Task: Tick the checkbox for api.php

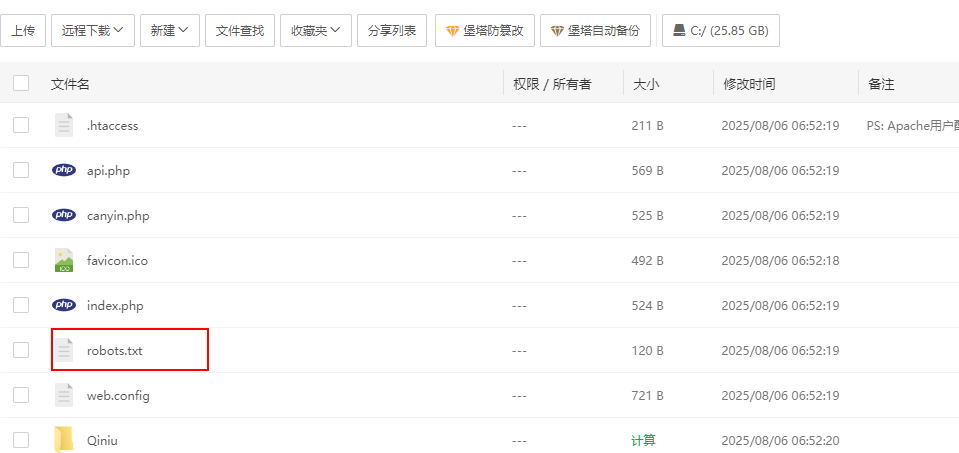Action: (21, 170)
